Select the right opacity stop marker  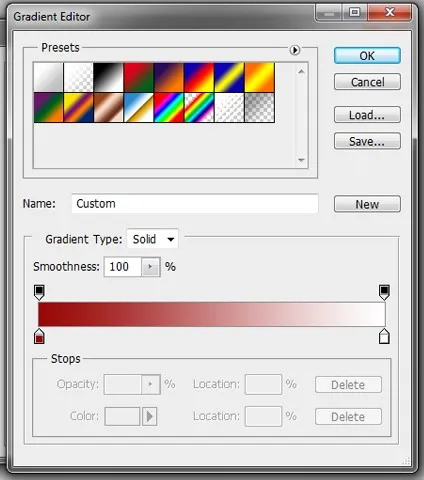(x=384, y=292)
